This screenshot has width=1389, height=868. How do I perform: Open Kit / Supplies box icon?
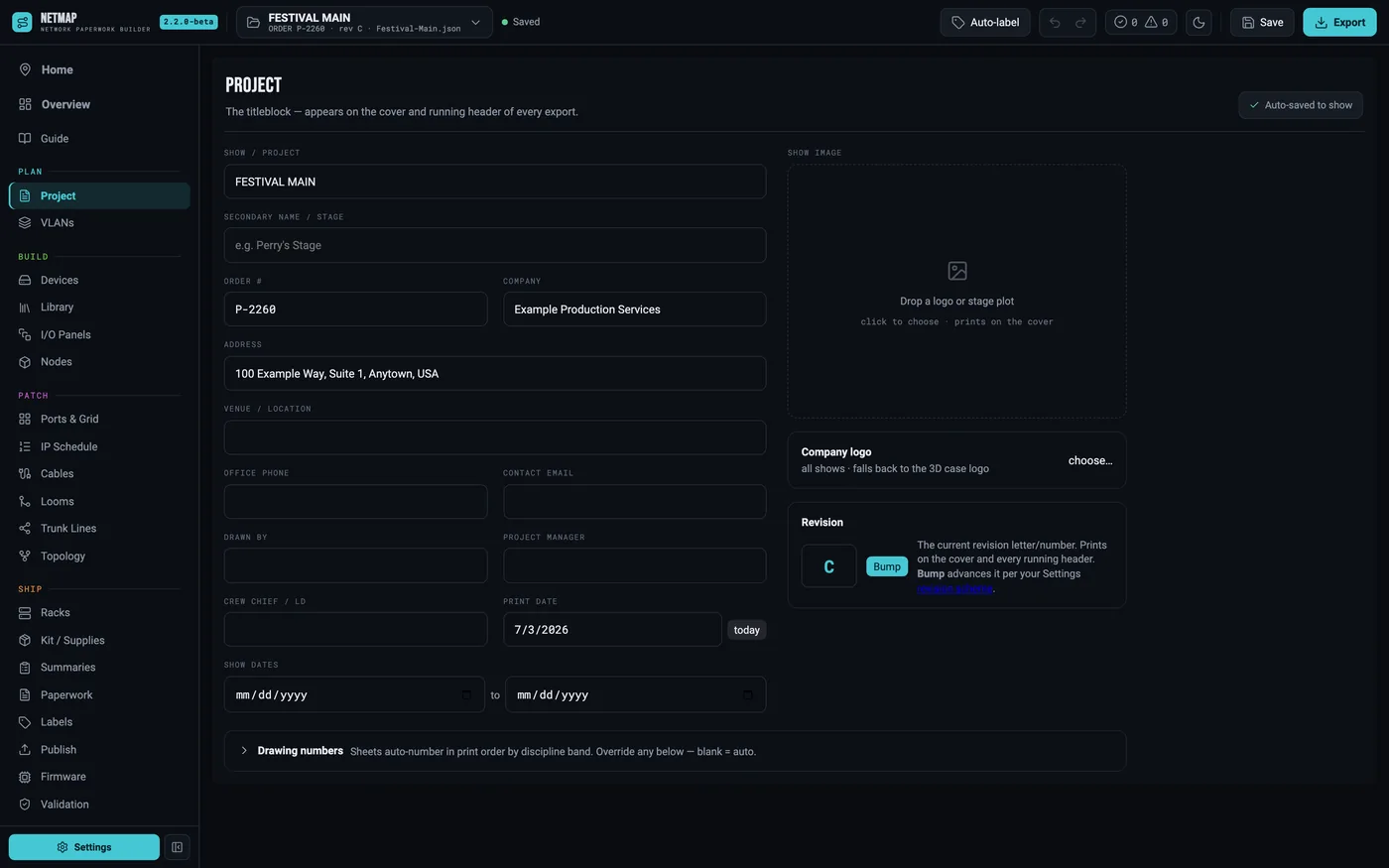click(x=25, y=641)
